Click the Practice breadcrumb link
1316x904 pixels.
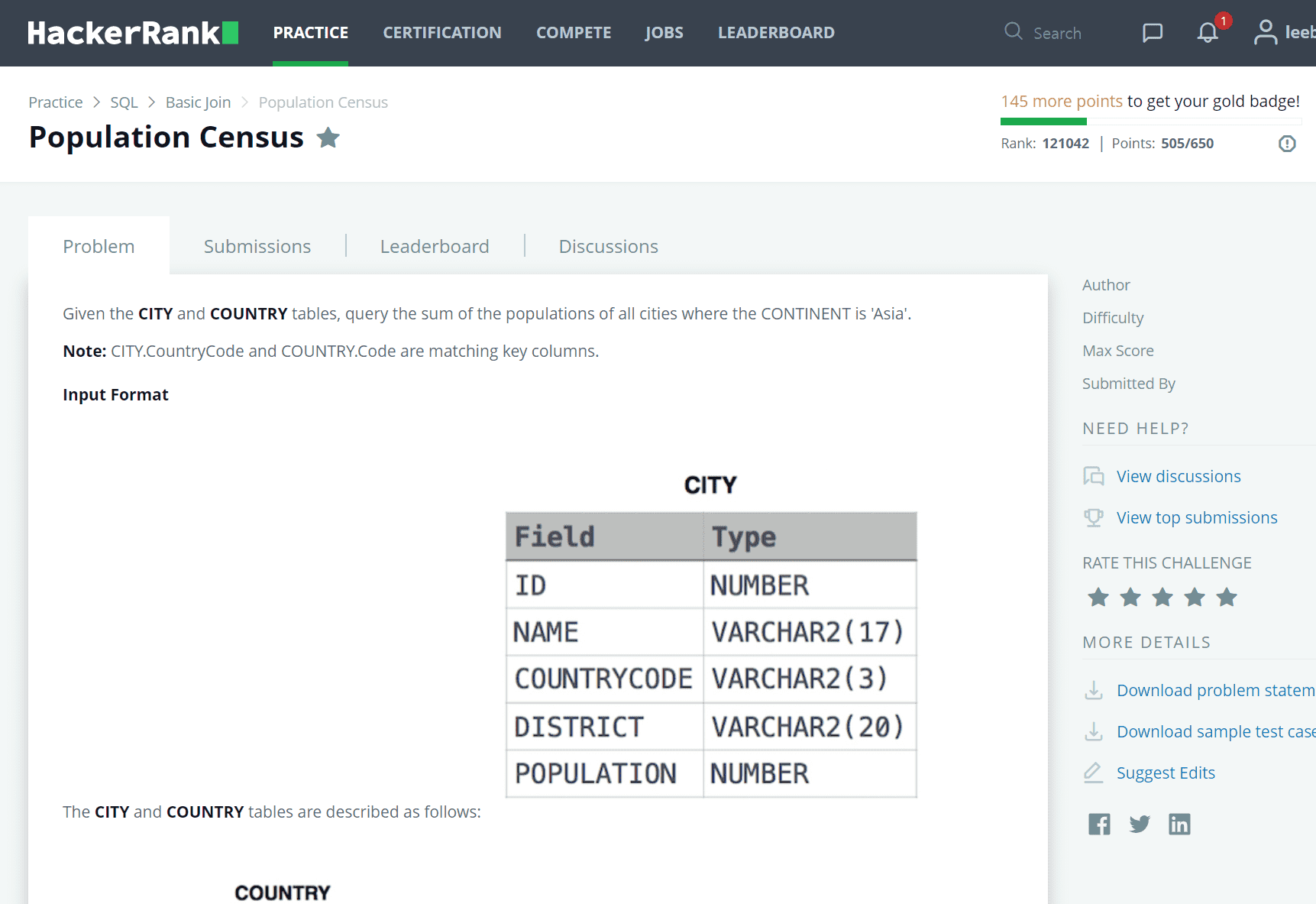click(x=56, y=102)
